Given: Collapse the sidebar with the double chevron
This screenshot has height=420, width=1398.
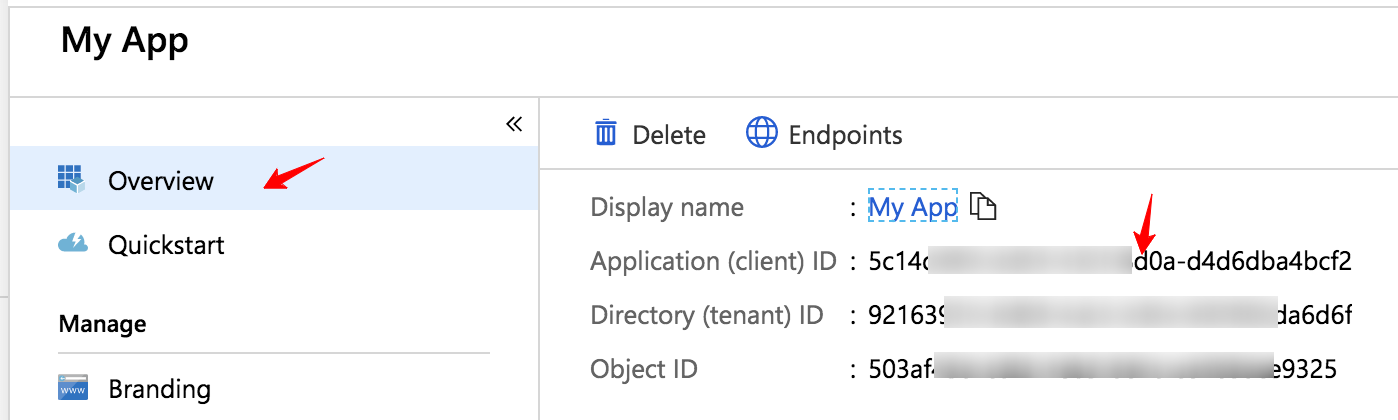Looking at the screenshot, I should 514,124.
